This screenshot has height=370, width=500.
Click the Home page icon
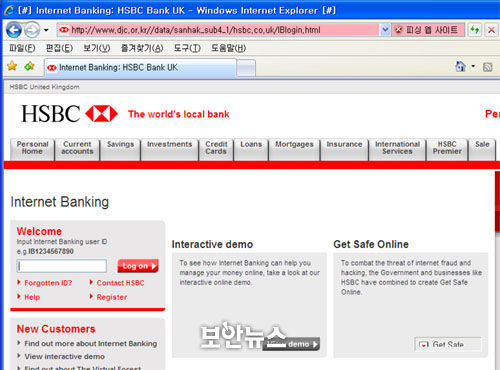click(460, 67)
